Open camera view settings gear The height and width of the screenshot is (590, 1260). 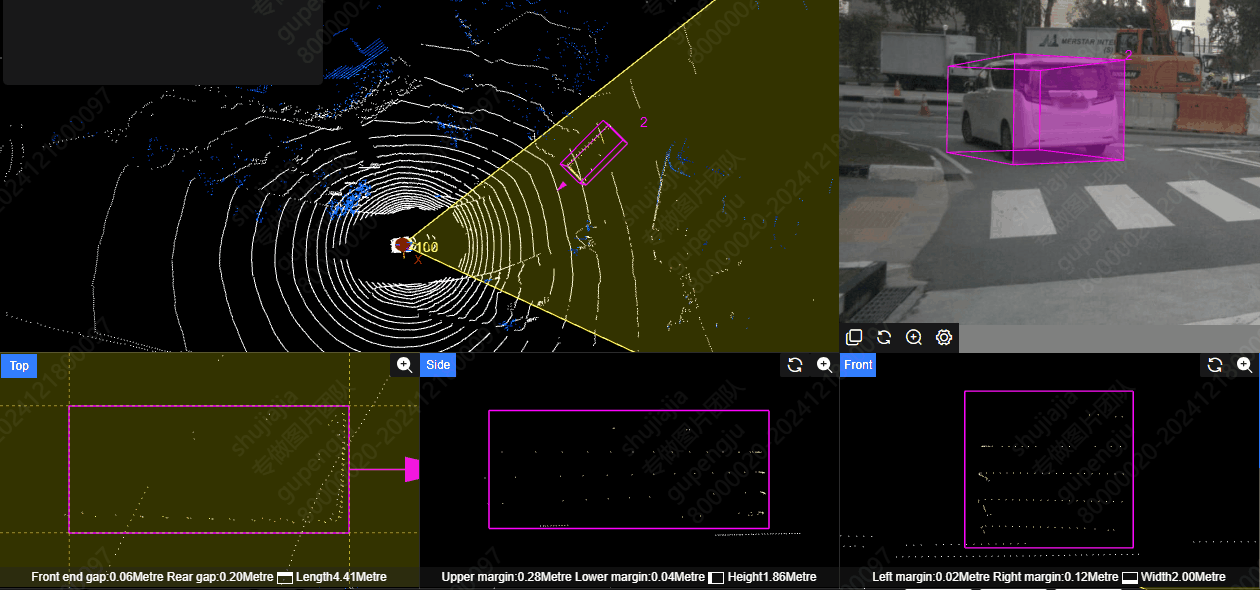[x=944, y=338]
